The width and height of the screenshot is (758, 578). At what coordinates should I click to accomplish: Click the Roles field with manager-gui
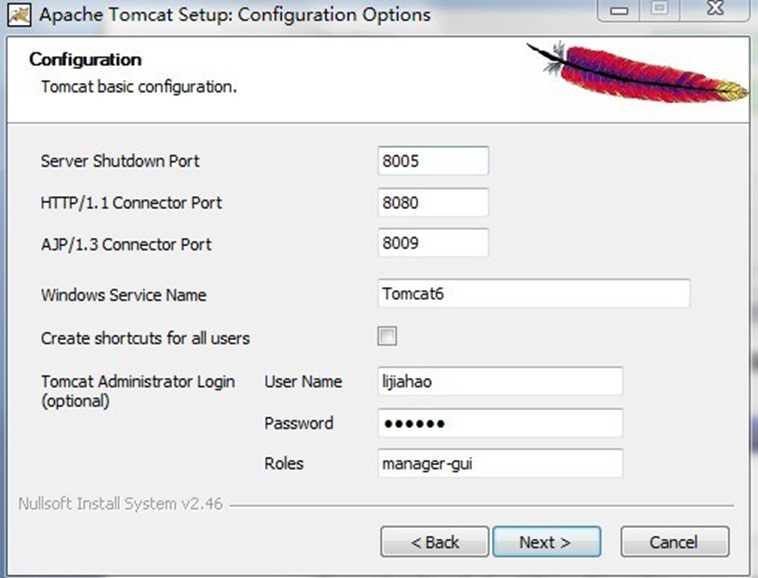tap(500, 463)
